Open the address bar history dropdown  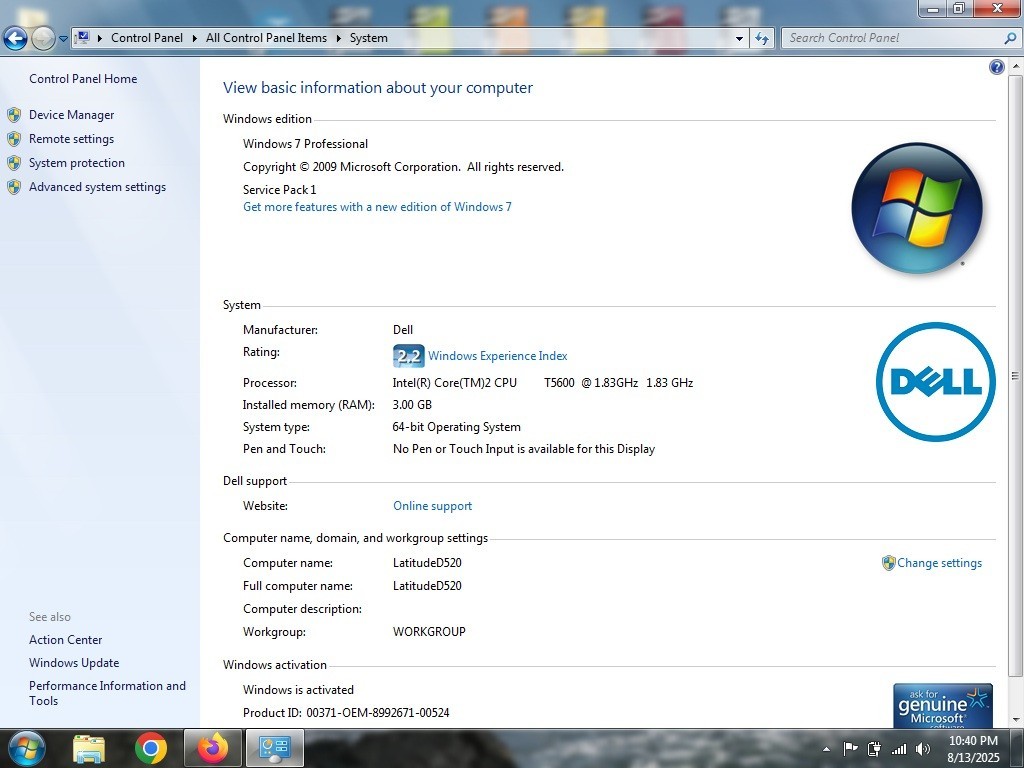(x=739, y=39)
